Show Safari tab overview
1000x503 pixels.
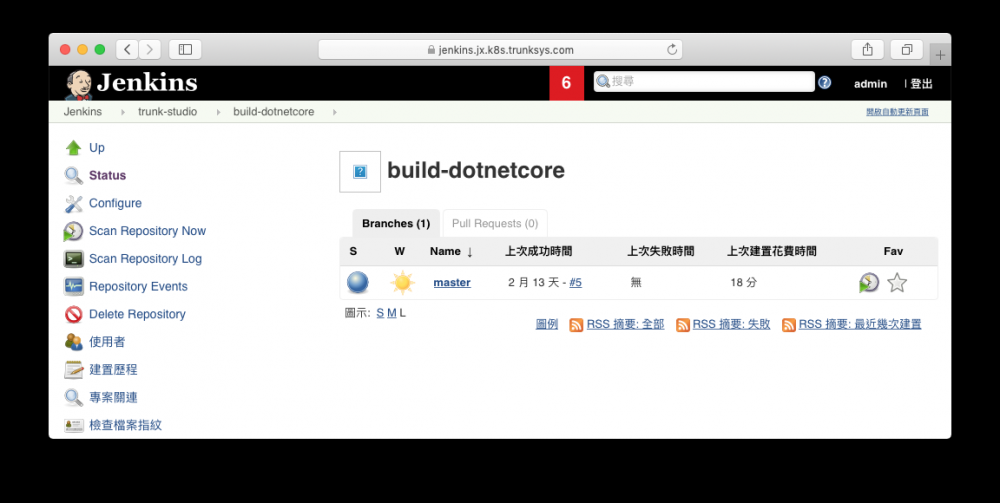906,49
